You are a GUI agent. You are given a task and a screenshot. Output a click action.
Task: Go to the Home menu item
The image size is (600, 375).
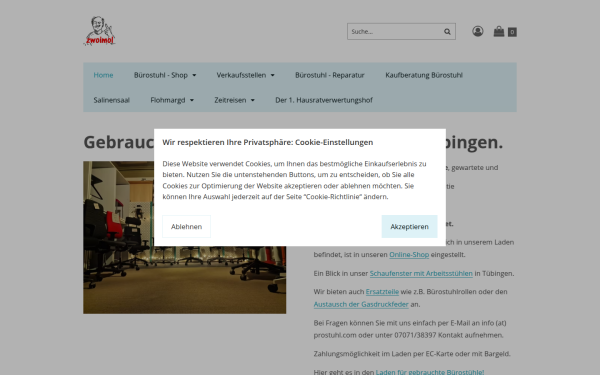coord(103,75)
